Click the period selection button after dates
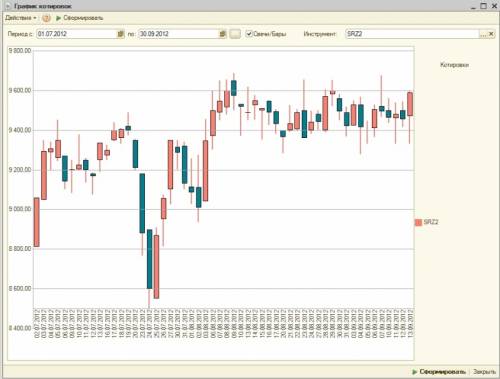This screenshot has width=500, height=379. pyautogui.click(x=235, y=34)
